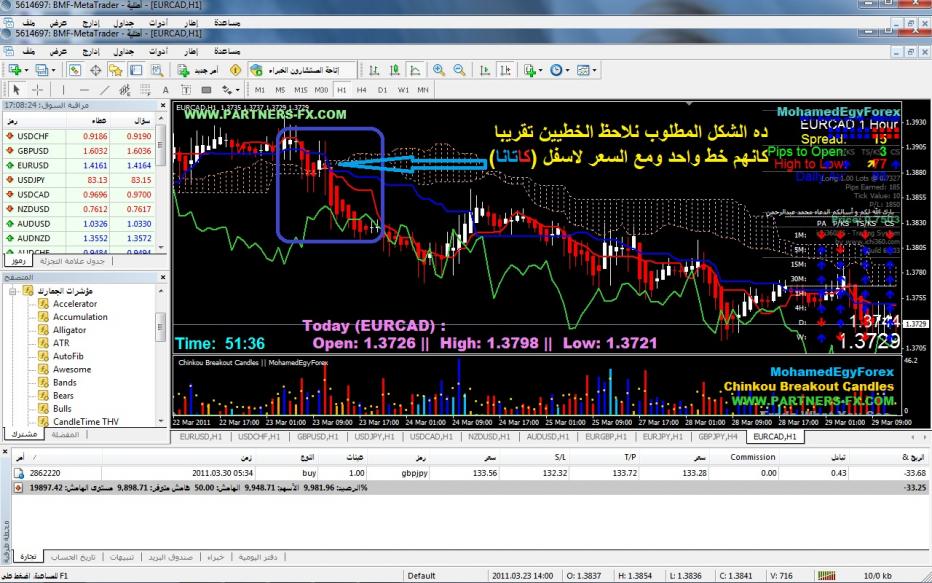The height and width of the screenshot is (583, 932).
Task: Open the EURUSD,H1 chart tab
Action: (196, 437)
